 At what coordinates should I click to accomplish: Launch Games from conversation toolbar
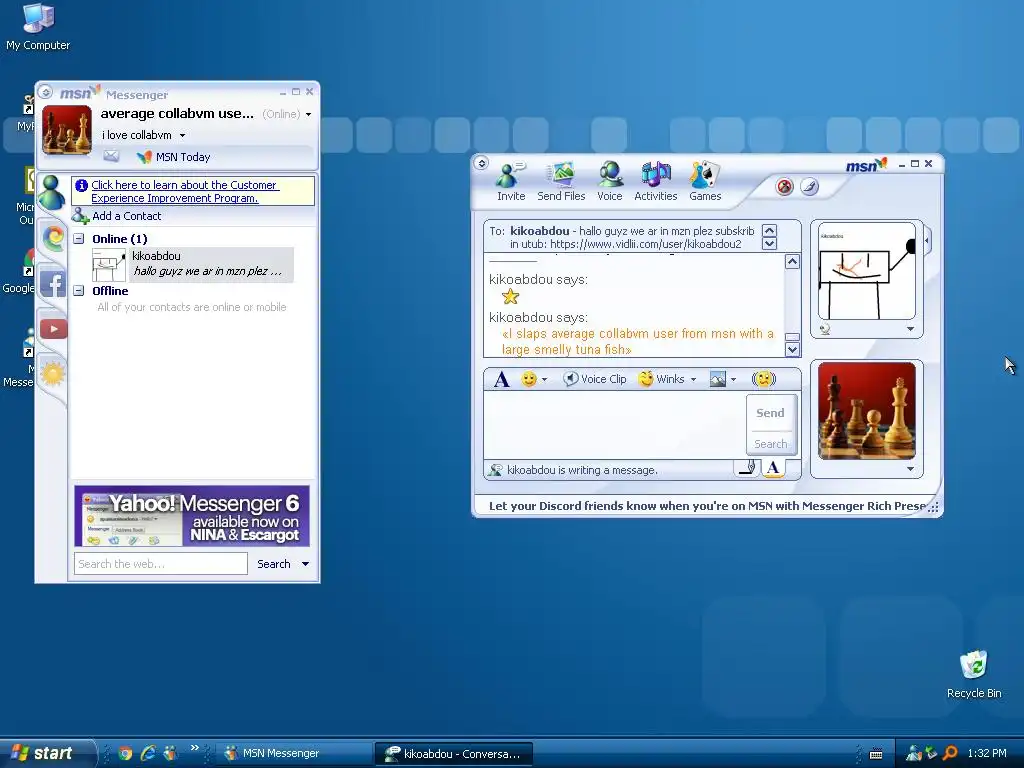(x=705, y=182)
